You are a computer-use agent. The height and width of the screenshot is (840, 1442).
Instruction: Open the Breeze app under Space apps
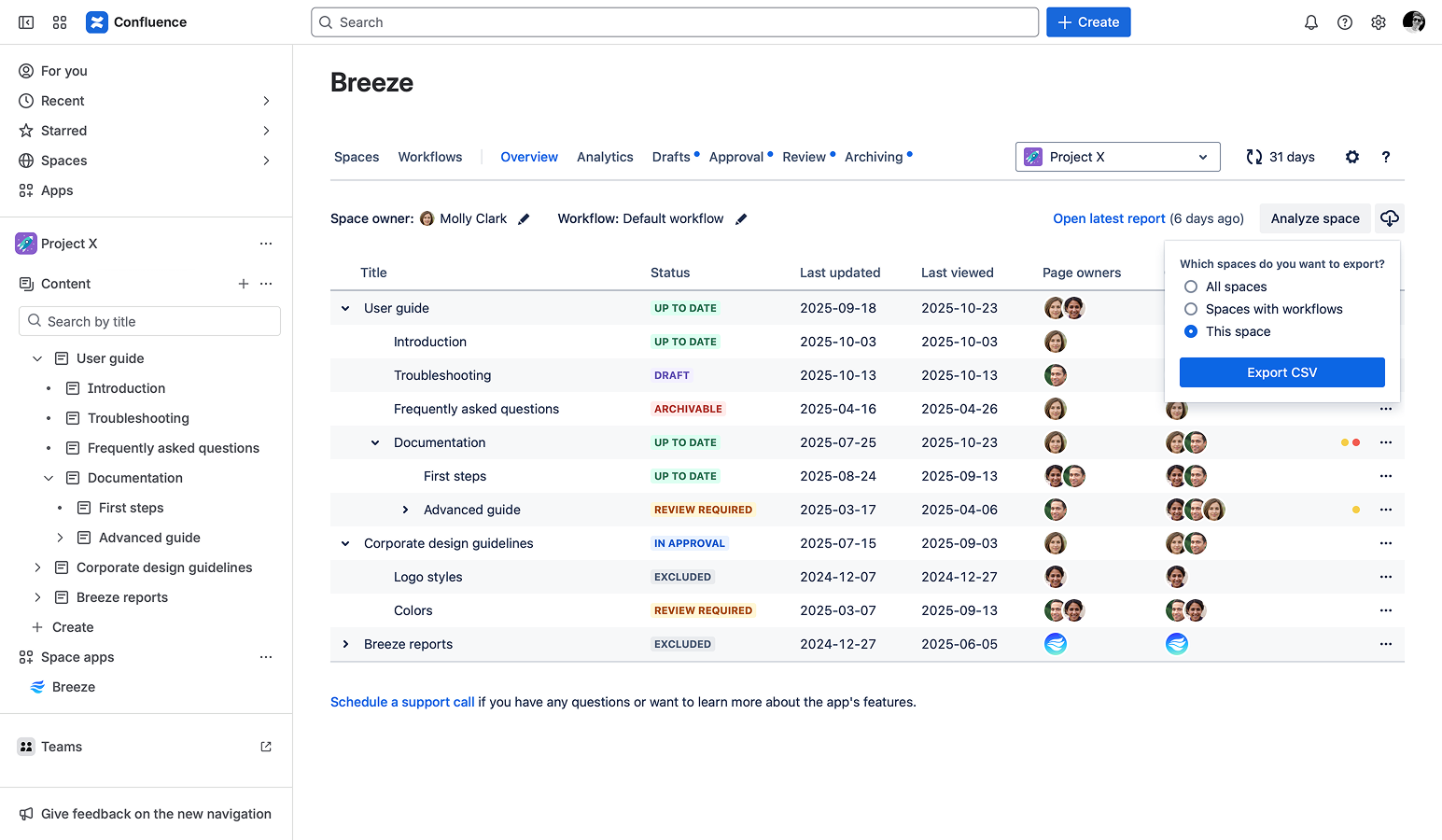pyautogui.click(x=72, y=687)
